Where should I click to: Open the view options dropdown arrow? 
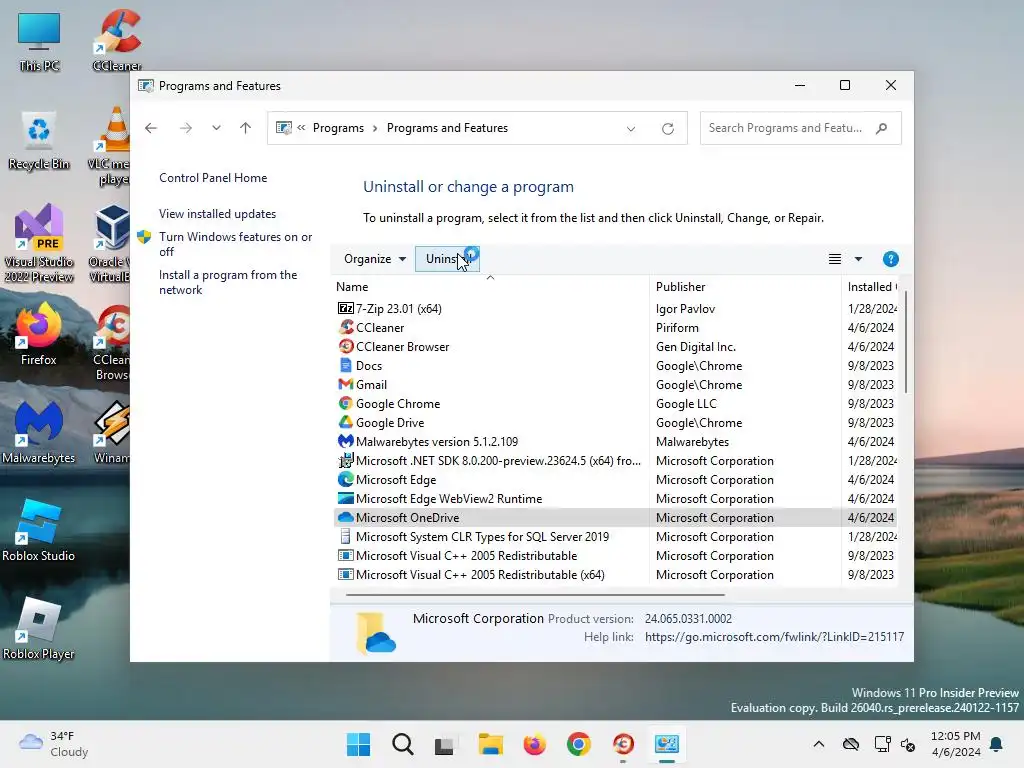click(x=859, y=259)
